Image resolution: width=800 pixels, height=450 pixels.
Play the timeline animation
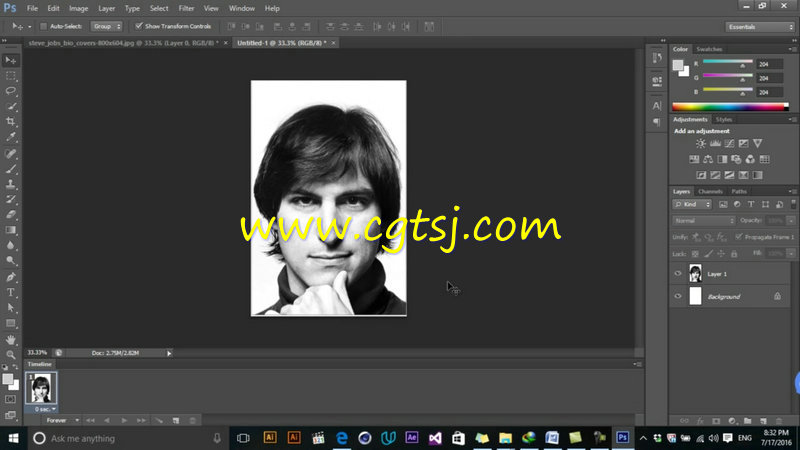[124, 420]
